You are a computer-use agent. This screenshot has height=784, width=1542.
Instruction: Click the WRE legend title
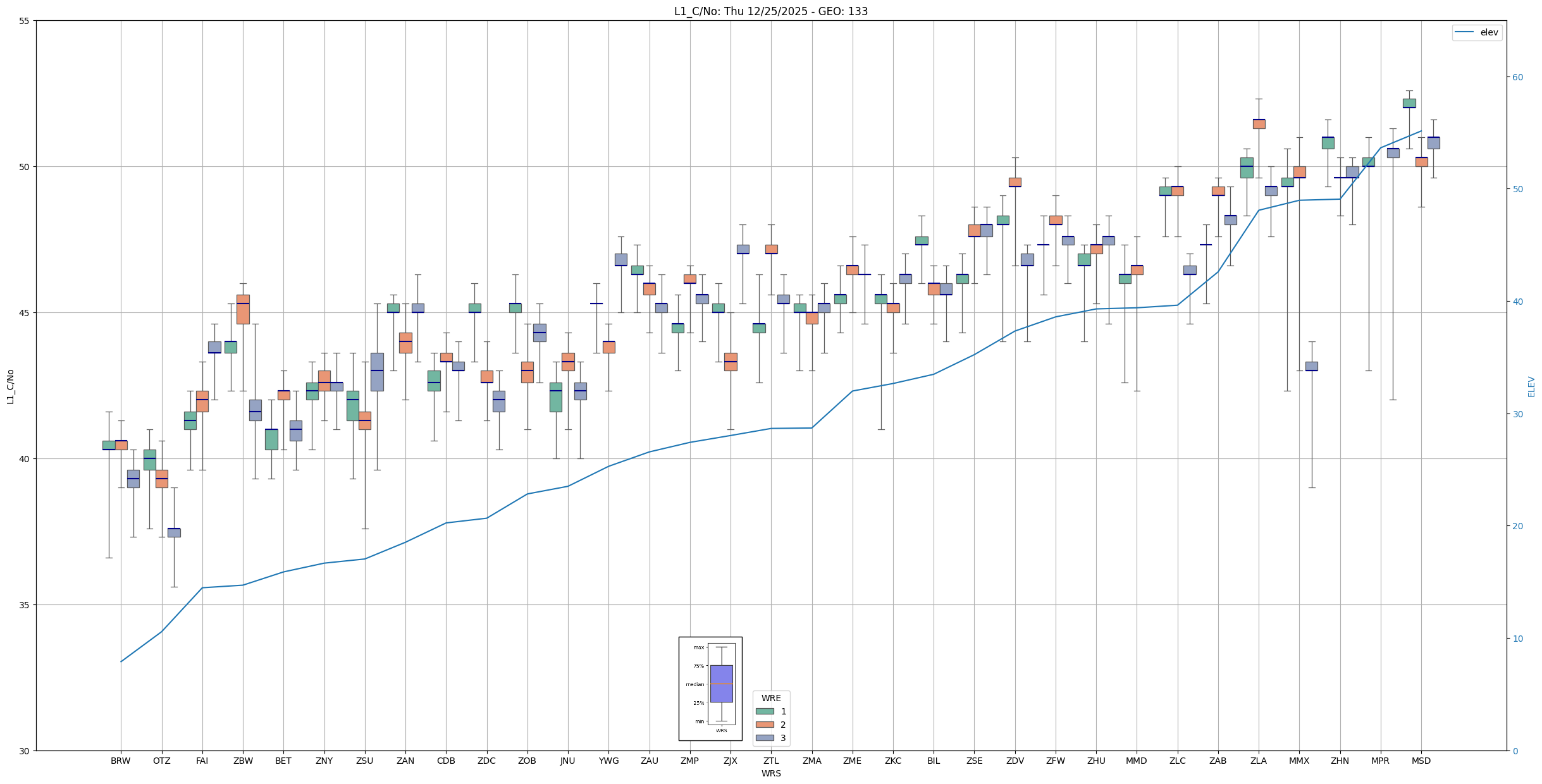point(771,698)
